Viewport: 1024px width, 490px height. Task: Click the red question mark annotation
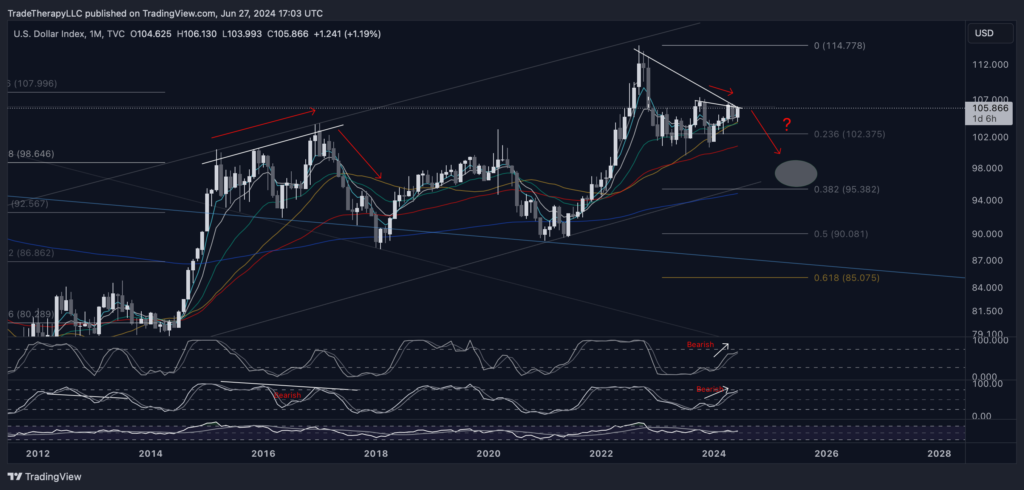click(x=787, y=125)
